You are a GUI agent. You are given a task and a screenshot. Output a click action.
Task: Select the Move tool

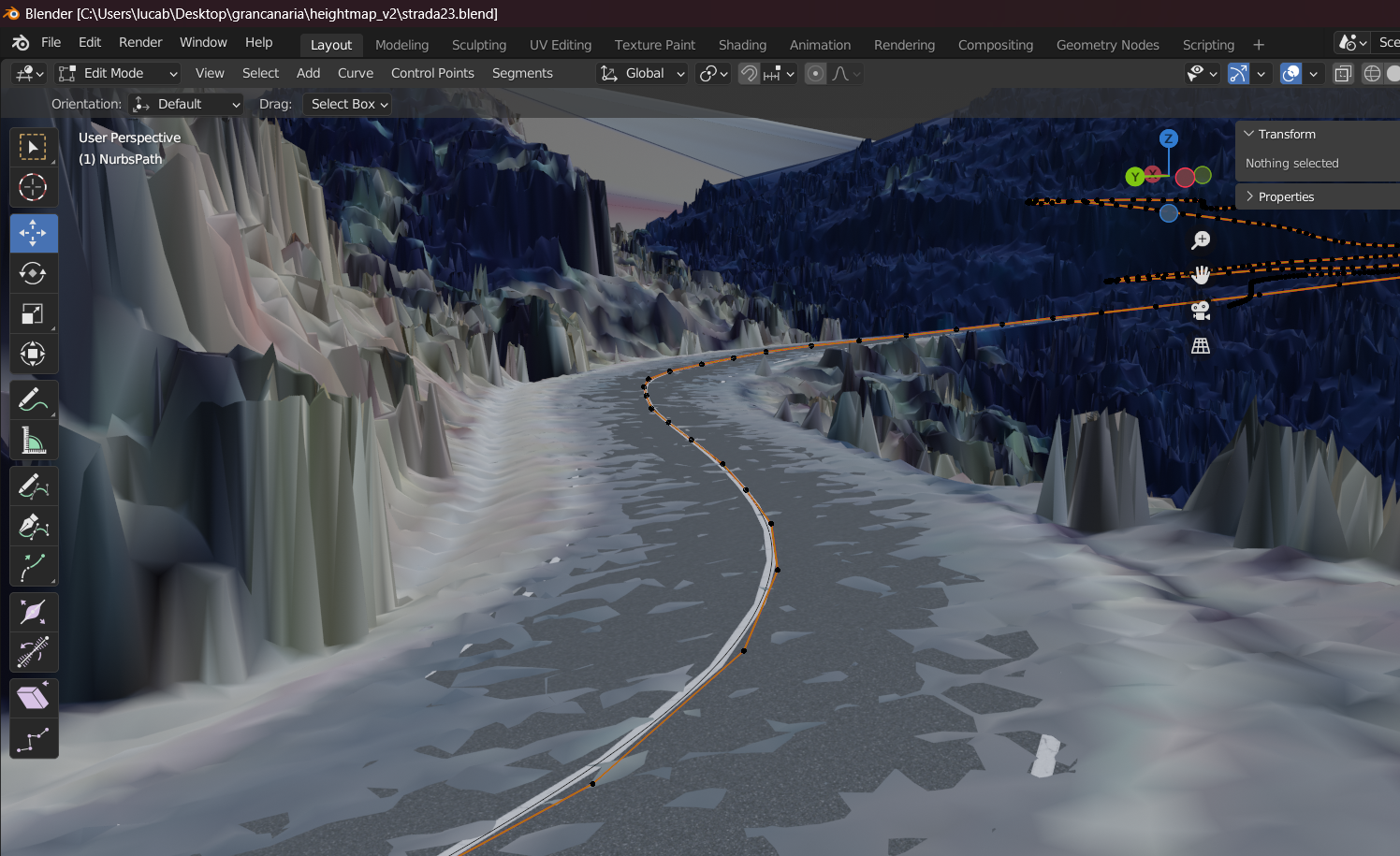[x=34, y=233]
